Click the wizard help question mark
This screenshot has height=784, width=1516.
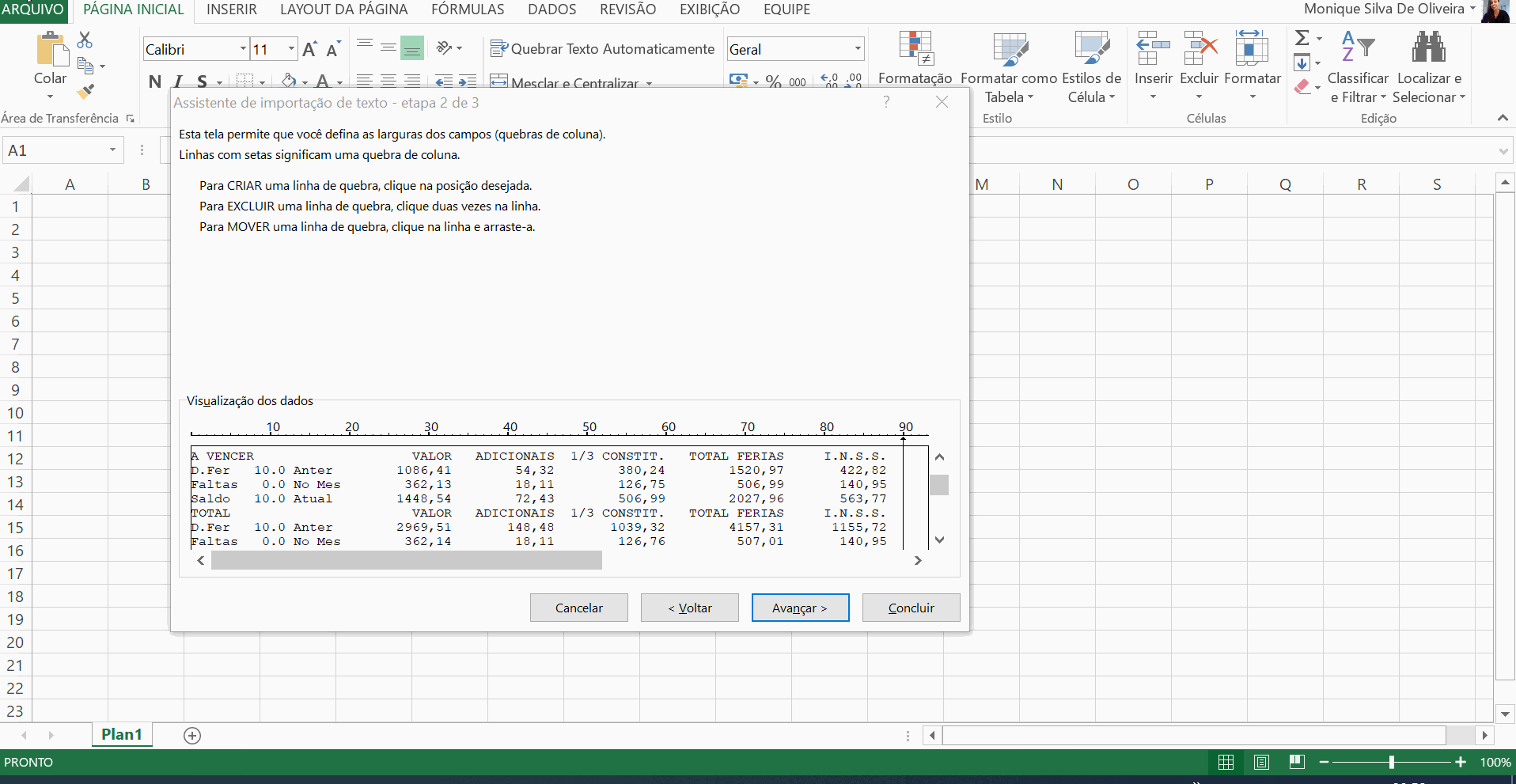click(886, 102)
